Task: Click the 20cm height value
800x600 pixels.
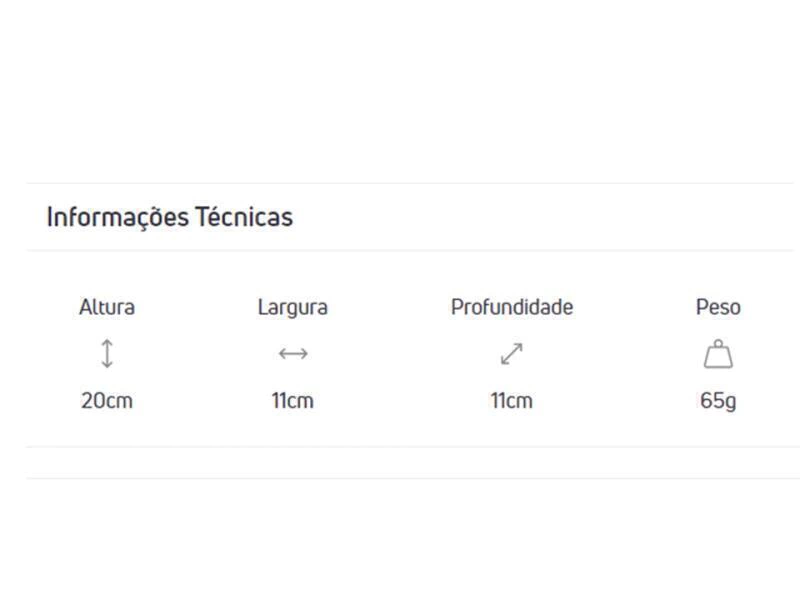Action: (107, 401)
